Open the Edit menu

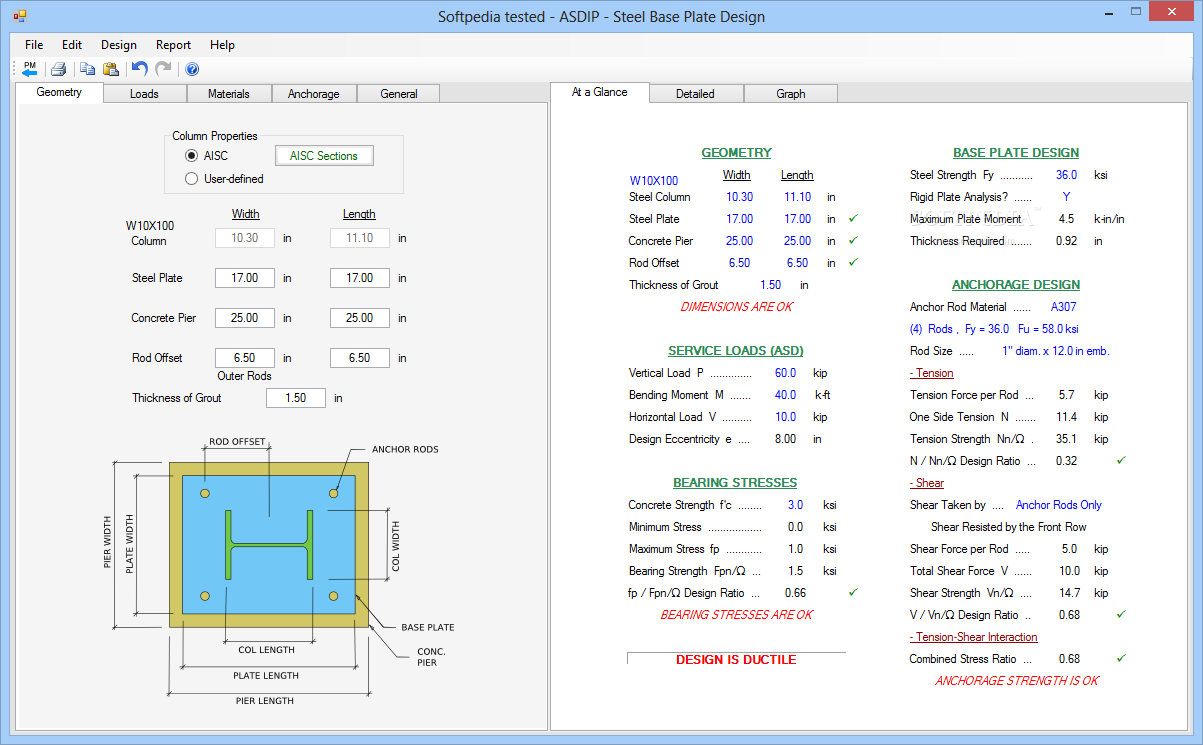[72, 45]
